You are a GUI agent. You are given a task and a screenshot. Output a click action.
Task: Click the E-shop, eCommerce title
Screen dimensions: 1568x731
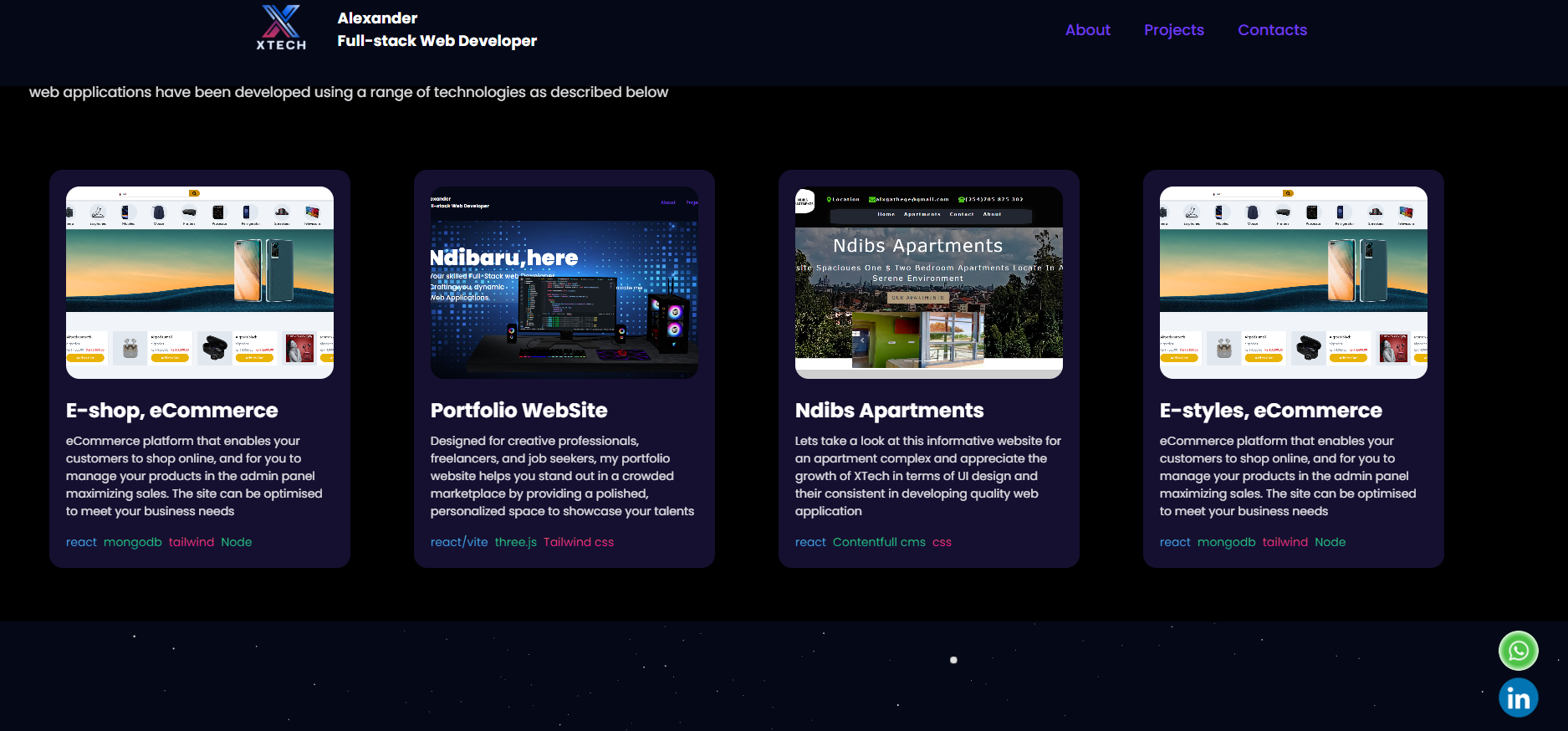[171, 411]
